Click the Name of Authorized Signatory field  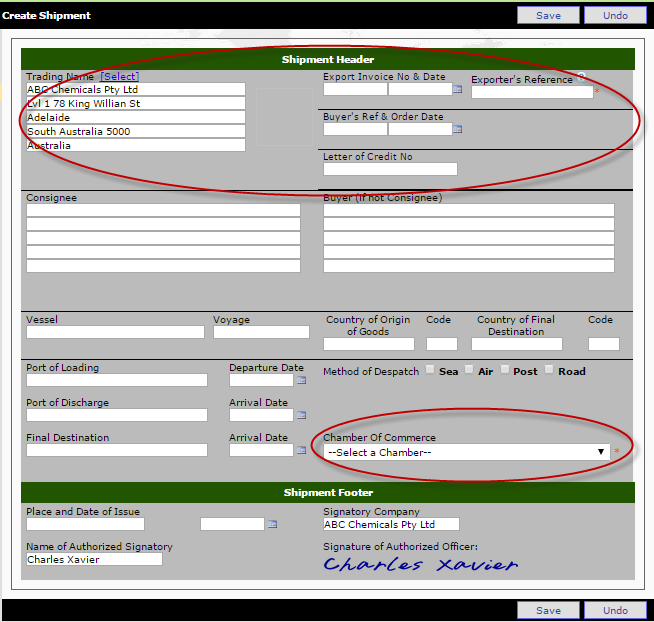94,560
